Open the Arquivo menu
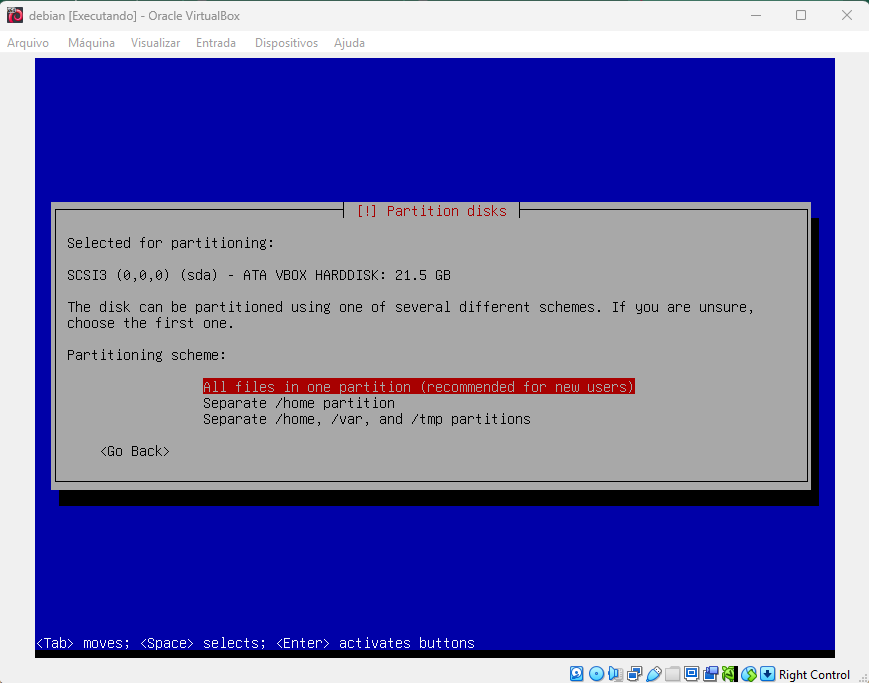Screen dimensions: 869x683 (x=28, y=43)
